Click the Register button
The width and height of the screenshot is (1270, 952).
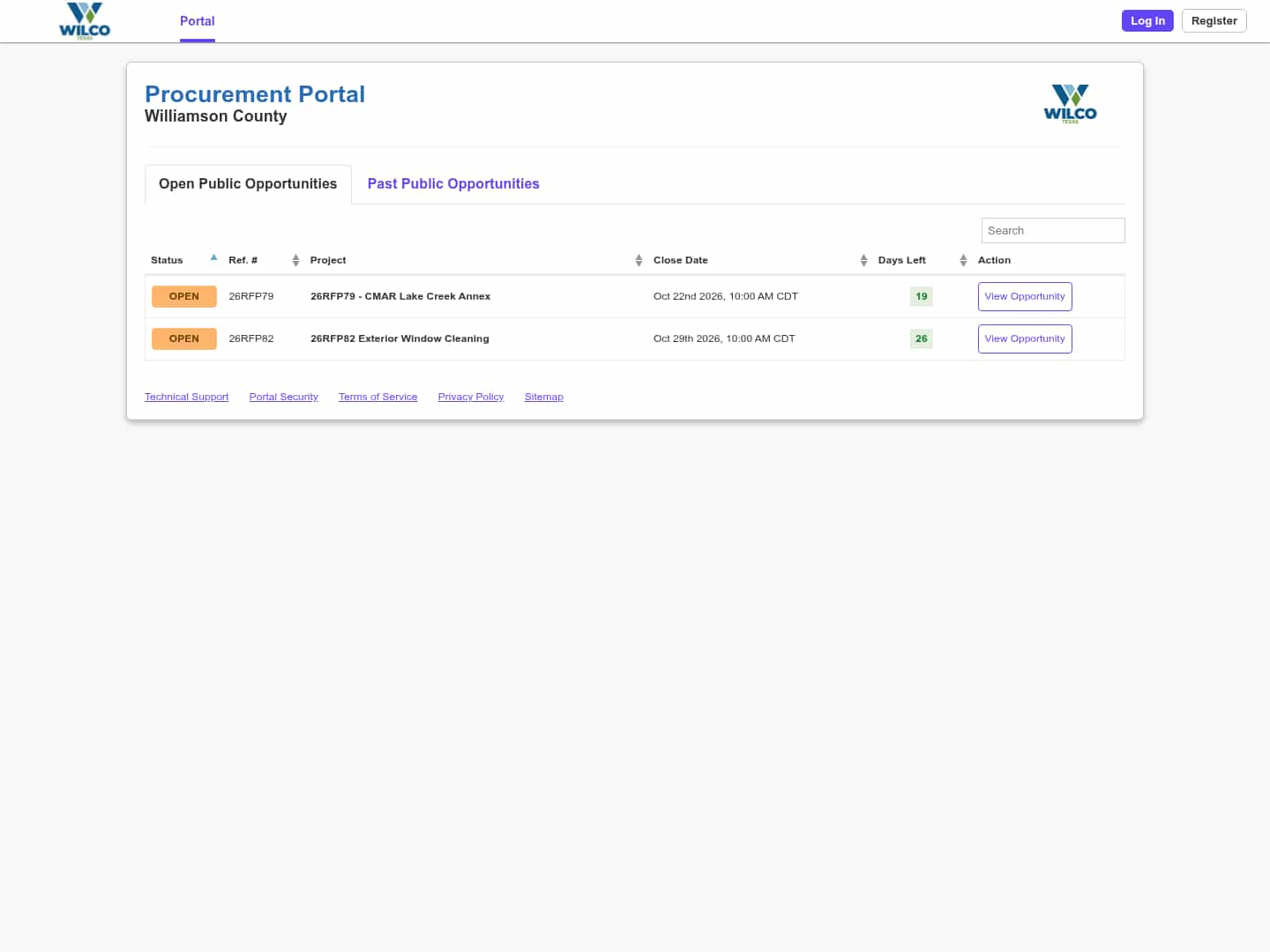(1214, 21)
